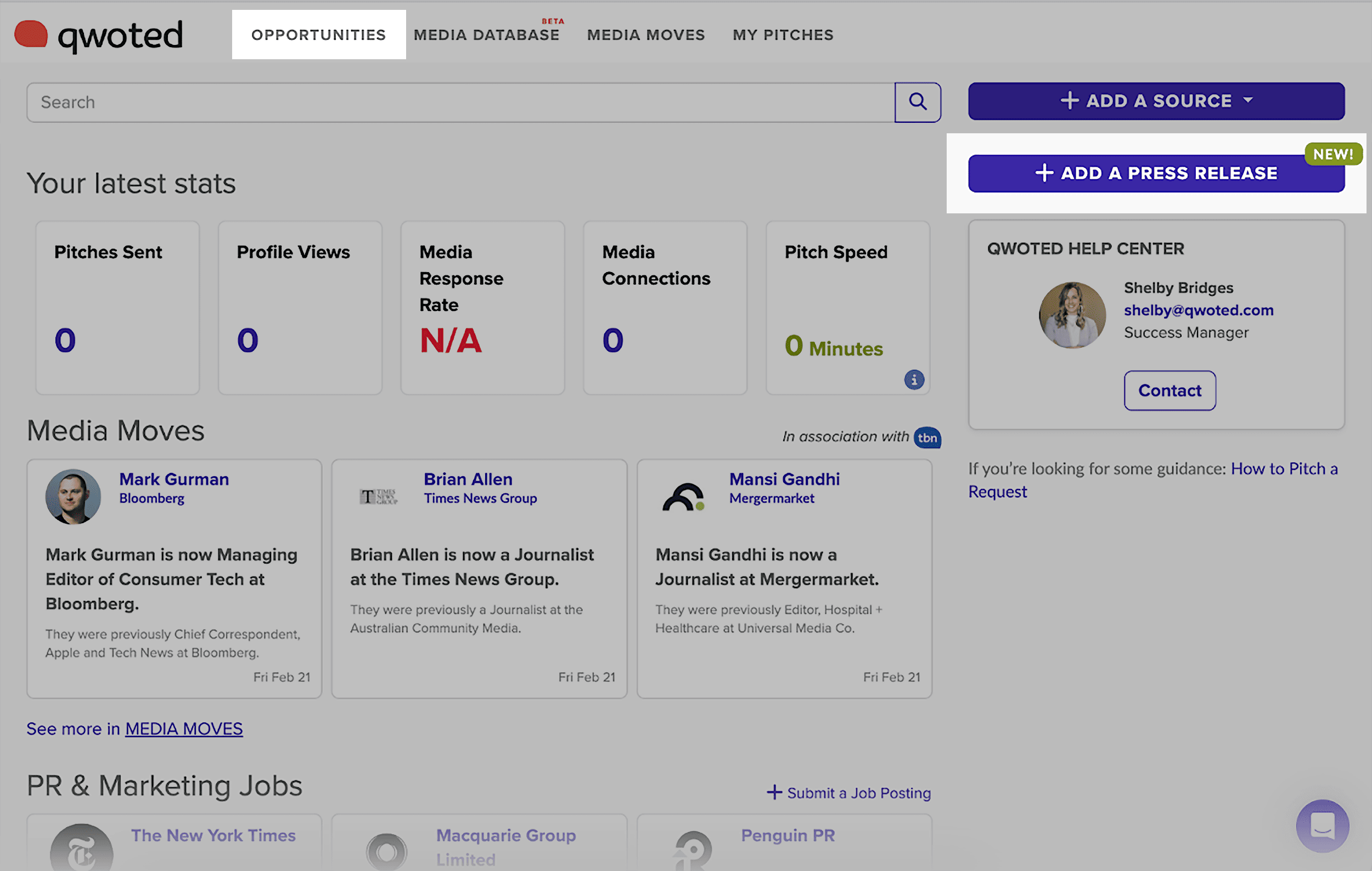This screenshot has height=871, width=1372.
Task: Click the Add a Press Release button
Action: point(1156,173)
